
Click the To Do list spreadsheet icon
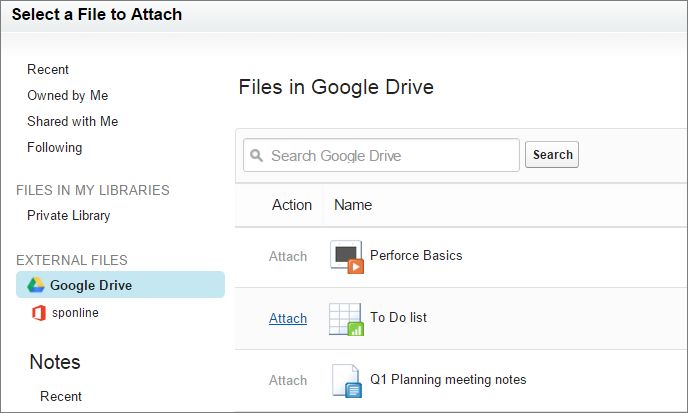tap(346, 319)
